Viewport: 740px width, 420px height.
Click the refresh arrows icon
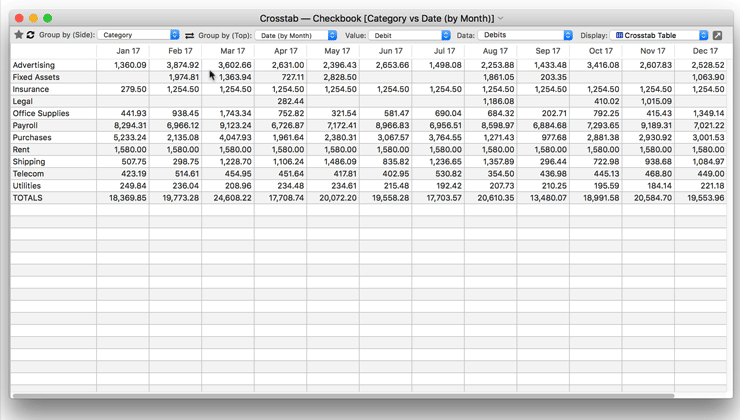pos(30,35)
